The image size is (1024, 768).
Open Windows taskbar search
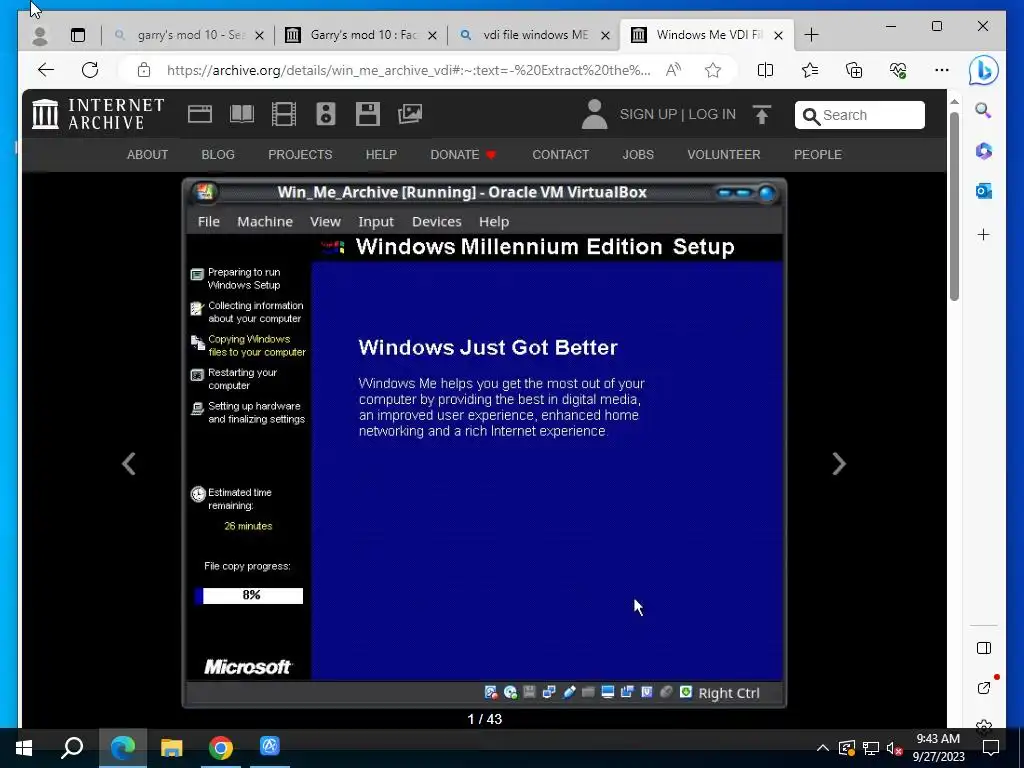[x=72, y=748]
